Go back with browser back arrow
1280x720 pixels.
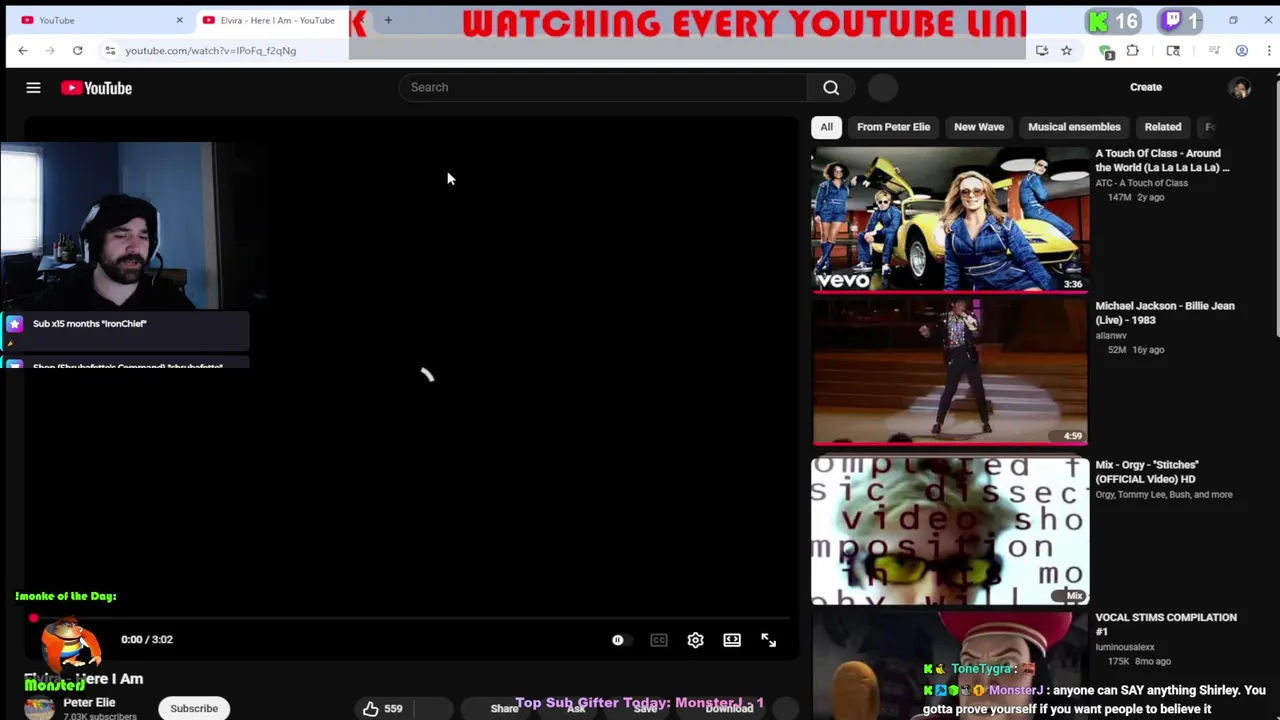pos(23,50)
